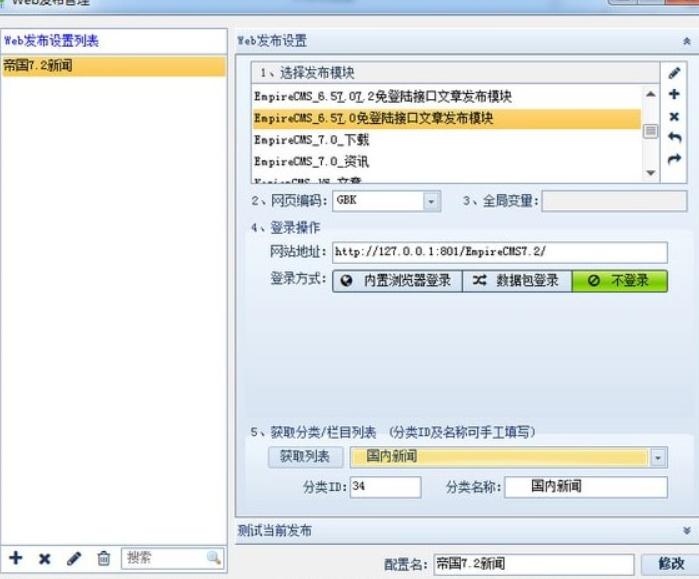Click the export forward-arrow icon beside module list

pyautogui.click(x=674, y=159)
